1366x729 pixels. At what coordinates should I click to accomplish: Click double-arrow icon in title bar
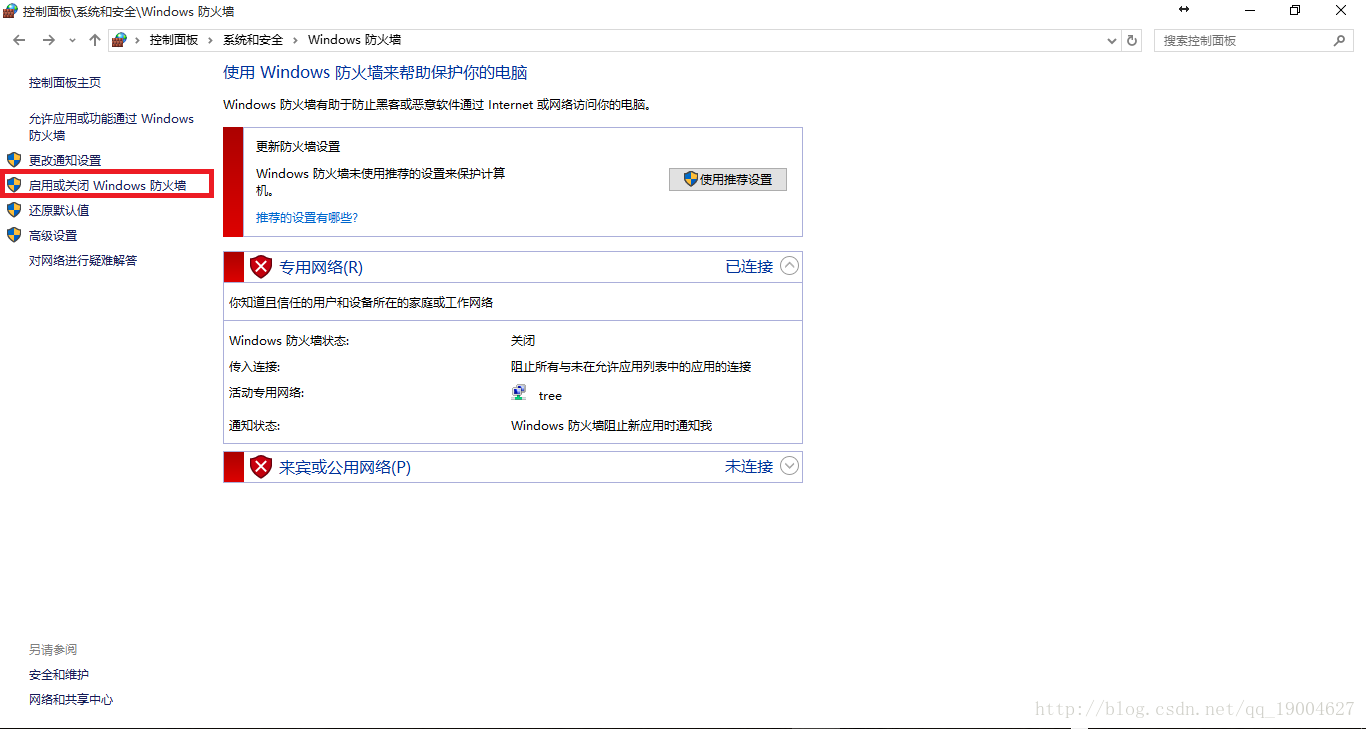coord(1184,9)
